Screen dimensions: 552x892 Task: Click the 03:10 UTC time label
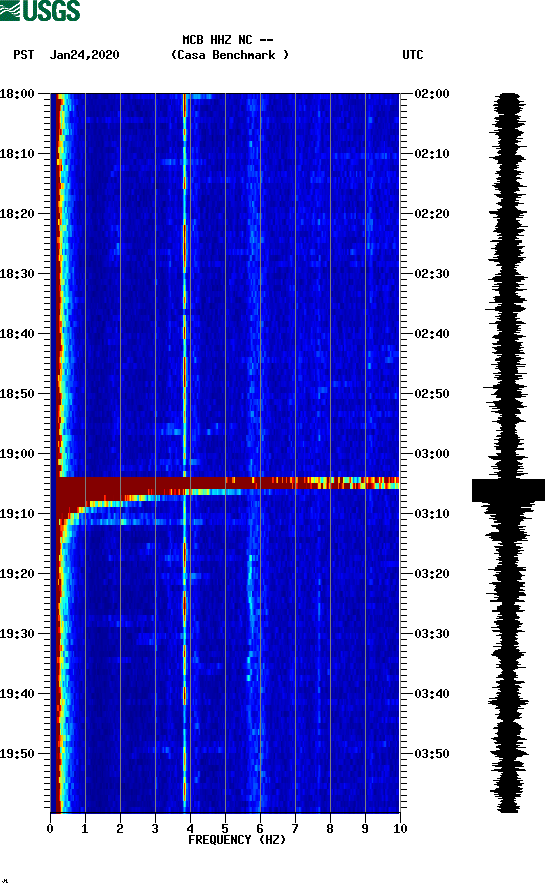[x=432, y=514]
